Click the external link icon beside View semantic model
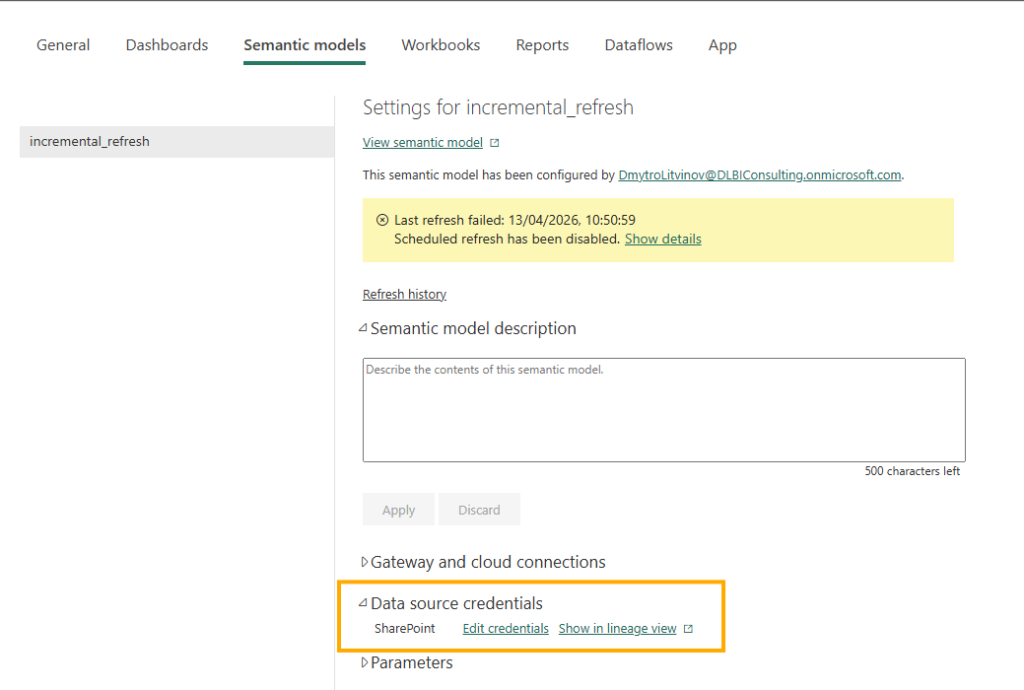This screenshot has height=690, width=1024. (494, 142)
